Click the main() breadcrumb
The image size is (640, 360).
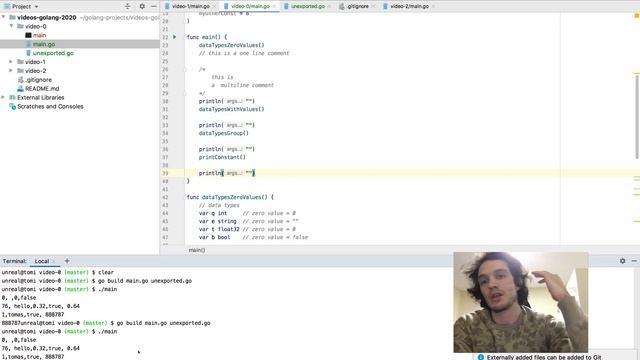pyautogui.click(x=197, y=250)
